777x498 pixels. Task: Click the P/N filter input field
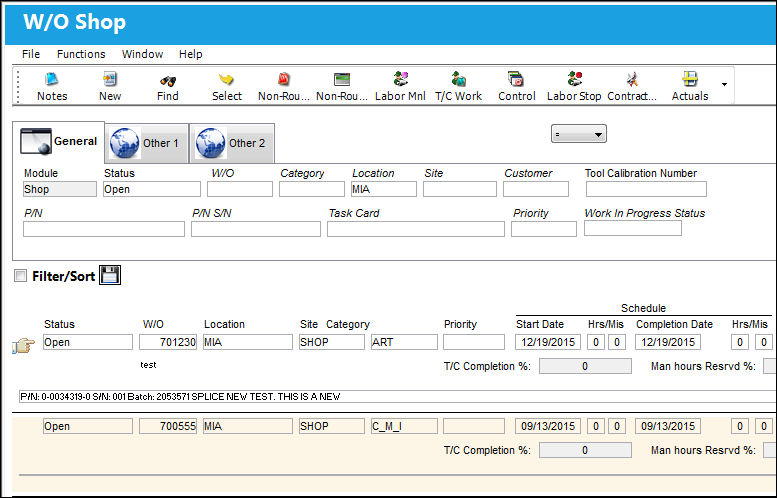(104, 229)
